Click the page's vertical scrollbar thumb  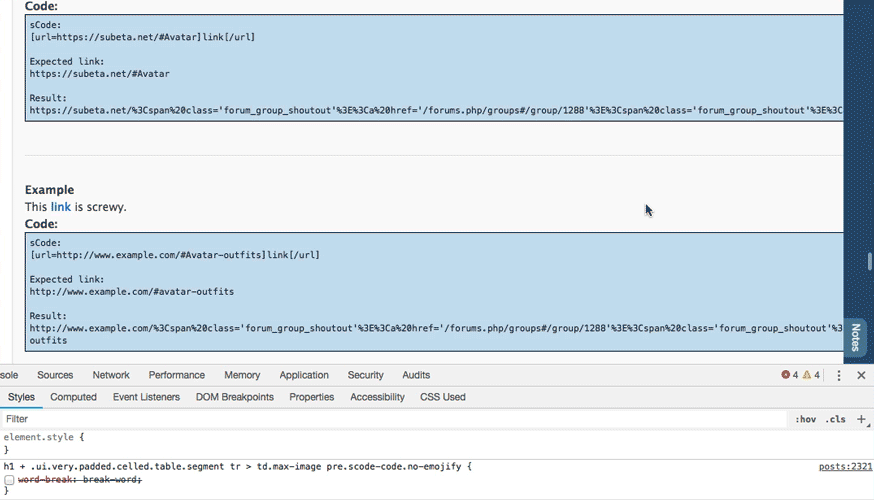click(870, 262)
